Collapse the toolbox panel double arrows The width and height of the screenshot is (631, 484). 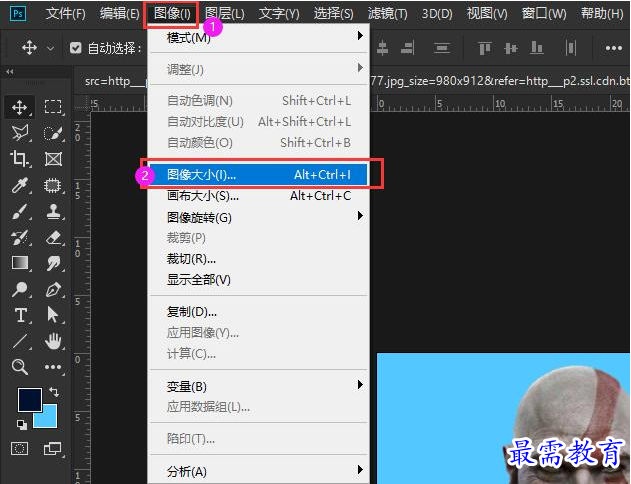10,72
